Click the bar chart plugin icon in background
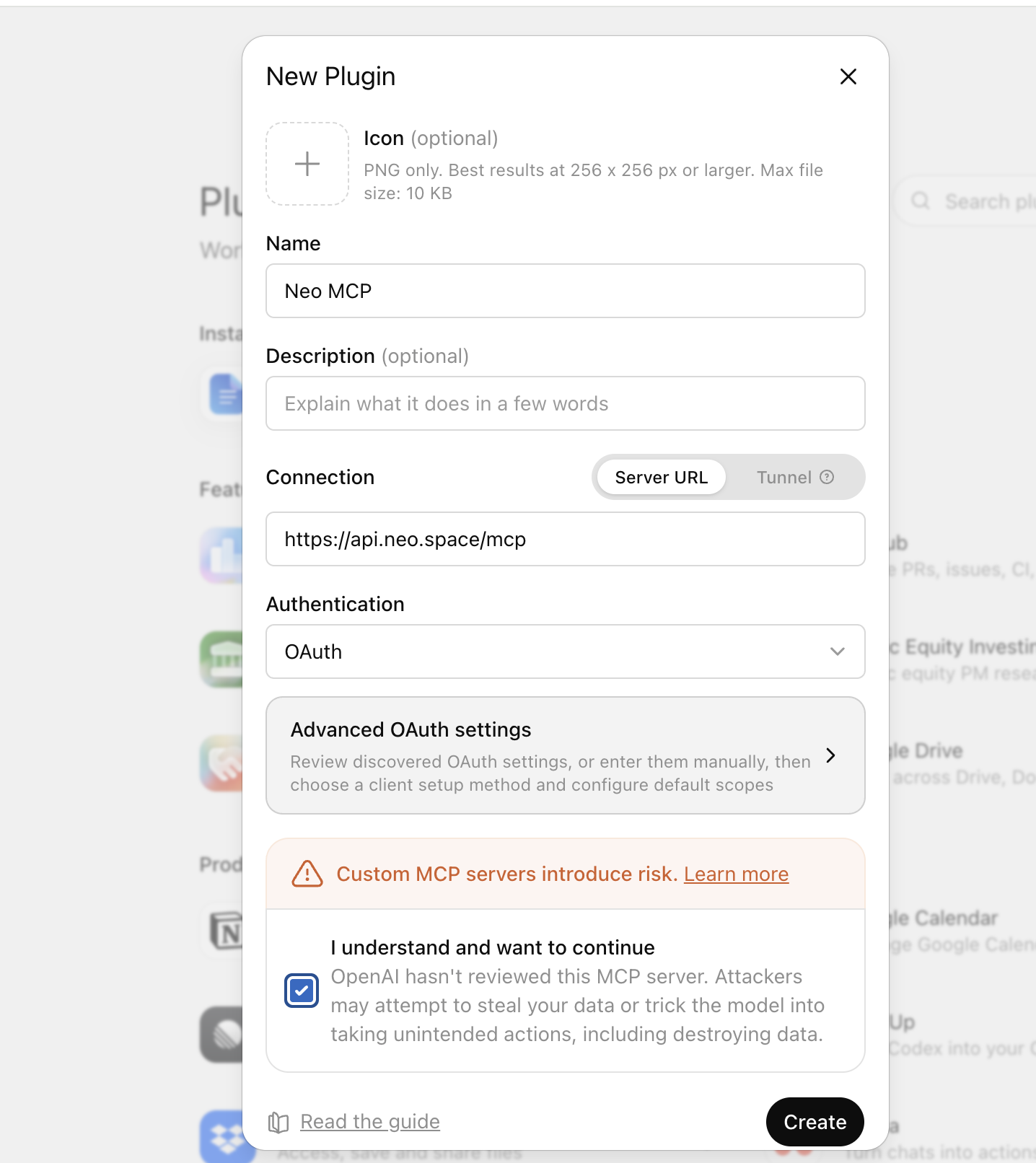This screenshot has width=1036, height=1163. click(222, 556)
